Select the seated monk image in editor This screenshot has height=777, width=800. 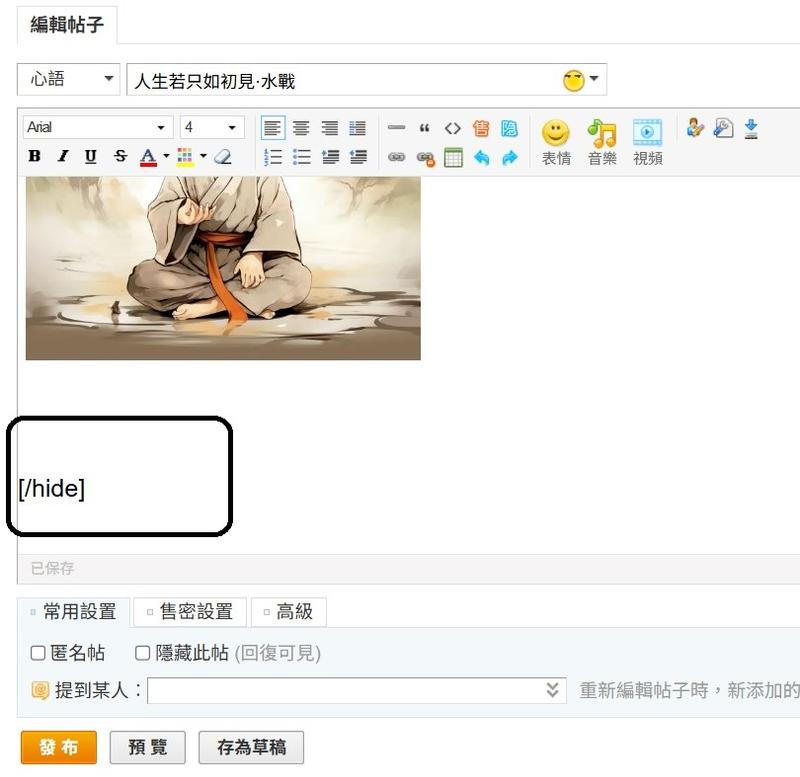(223, 268)
